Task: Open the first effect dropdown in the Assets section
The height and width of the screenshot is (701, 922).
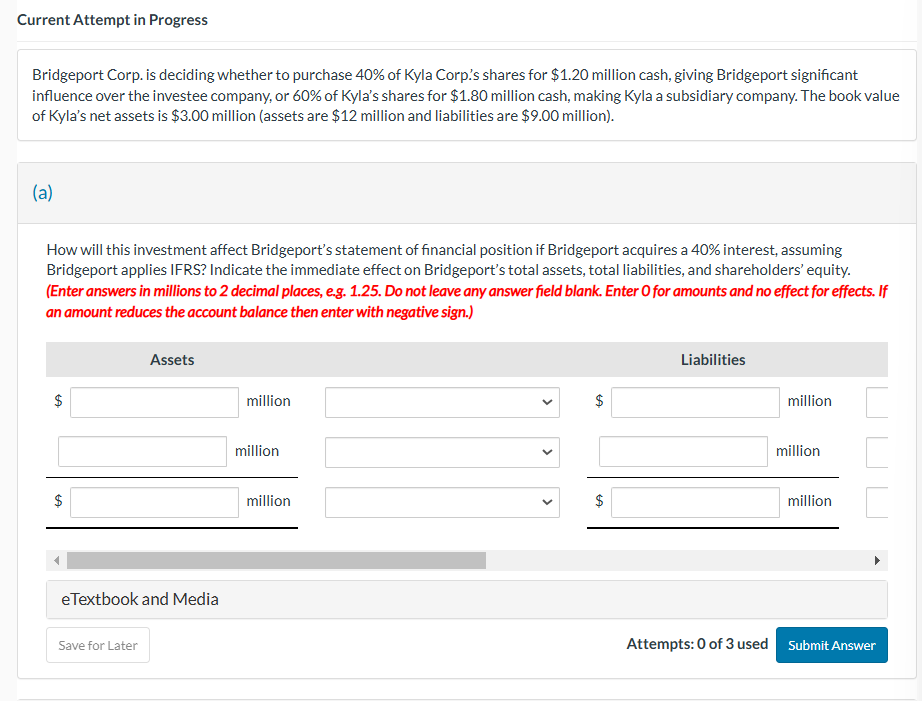Action: pyautogui.click(x=442, y=402)
